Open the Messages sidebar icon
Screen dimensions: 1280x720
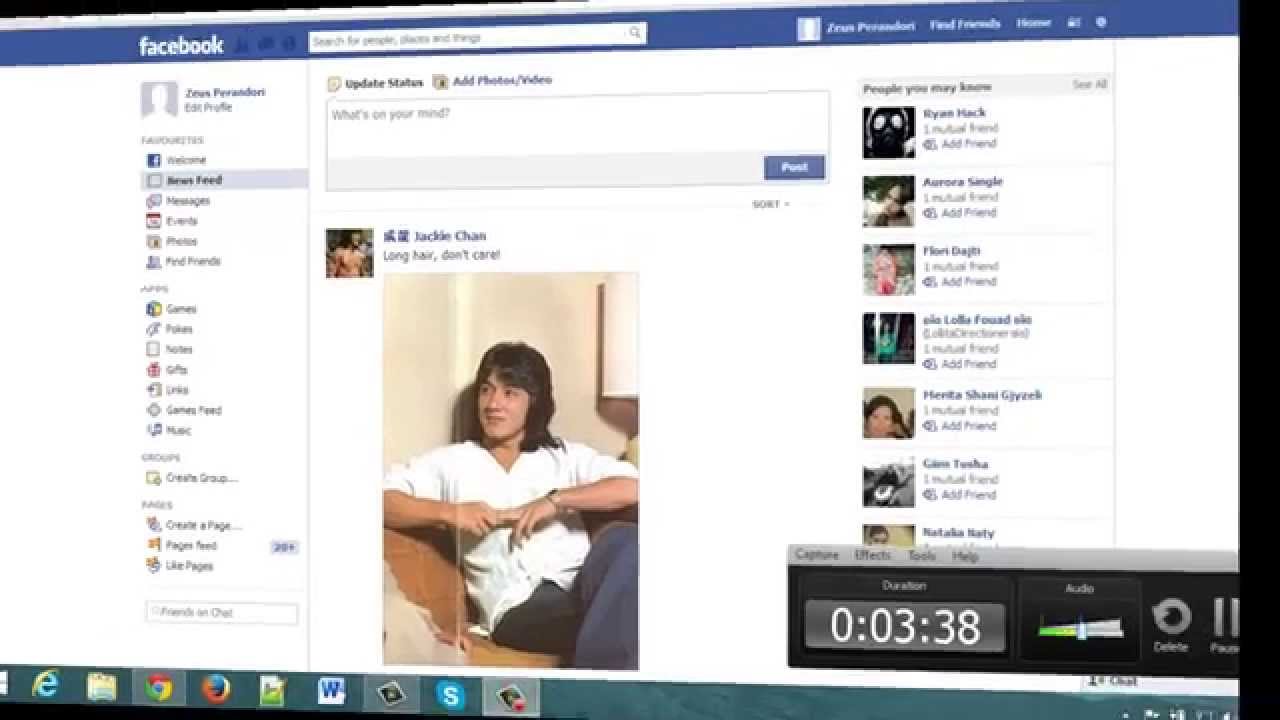tap(154, 201)
